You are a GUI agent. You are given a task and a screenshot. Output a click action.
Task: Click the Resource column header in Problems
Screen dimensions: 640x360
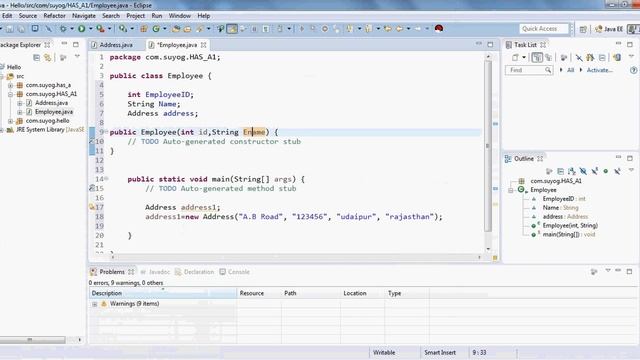click(259, 293)
